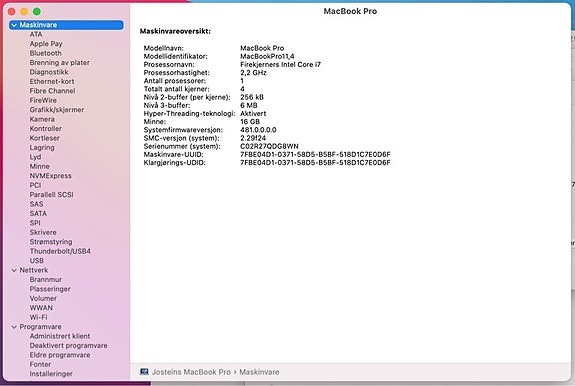Select Eldre programvare in sidebar
575x386 pixels.
tap(60, 356)
